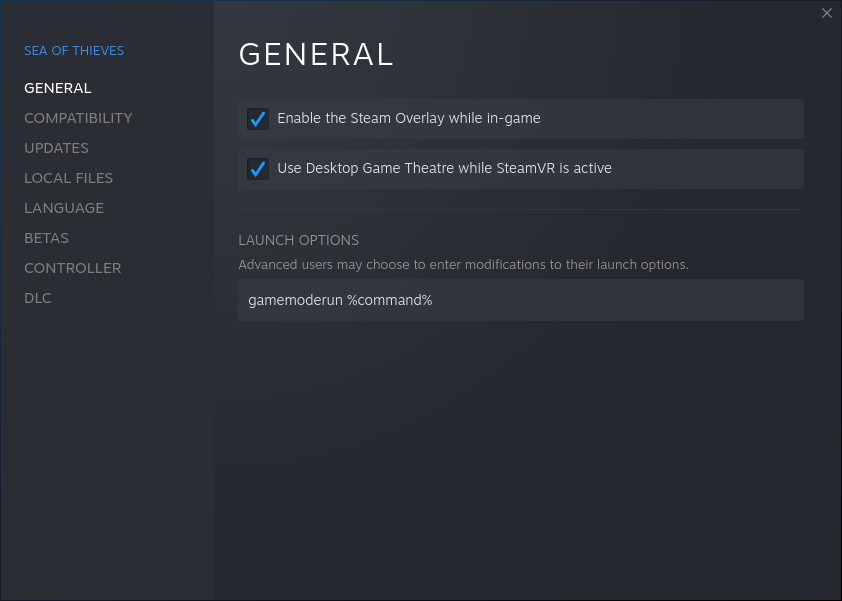Toggle Use Desktop Game Theatre option
The width and height of the screenshot is (842, 601).
521,169
